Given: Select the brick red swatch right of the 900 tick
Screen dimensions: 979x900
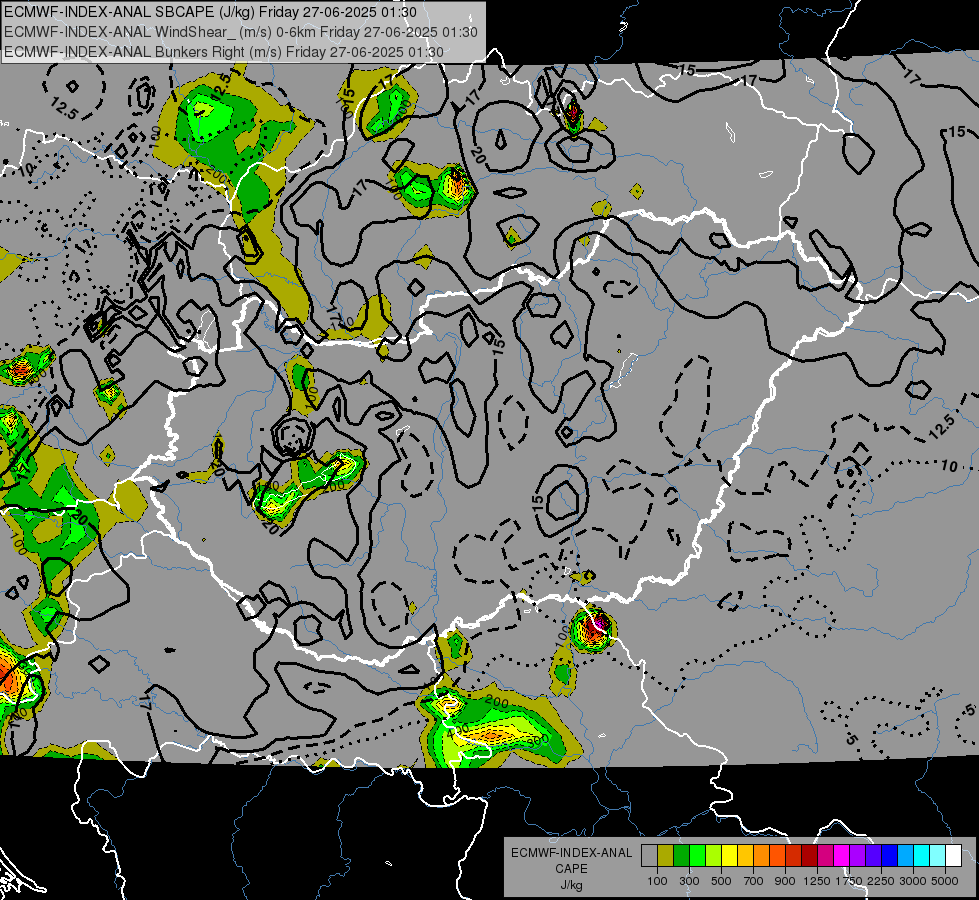Looking at the screenshot, I should (794, 856).
